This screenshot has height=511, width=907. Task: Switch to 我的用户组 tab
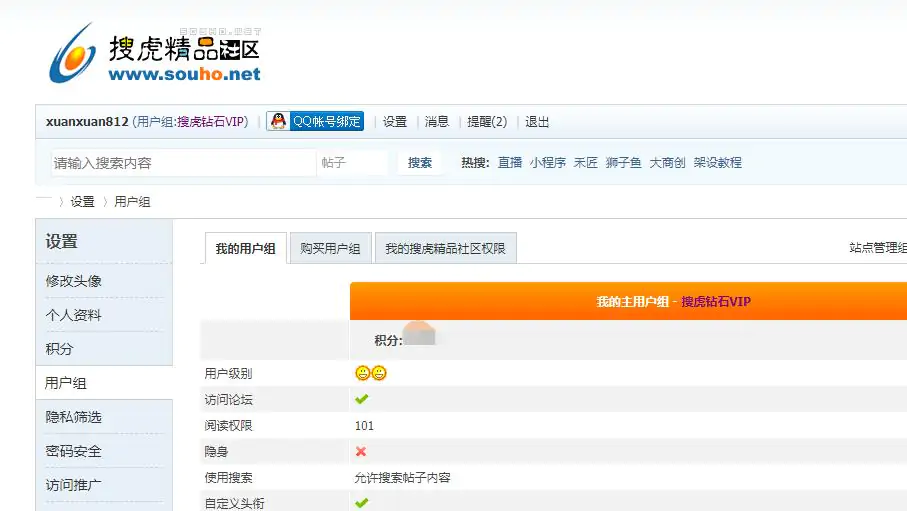pos(246,248)
